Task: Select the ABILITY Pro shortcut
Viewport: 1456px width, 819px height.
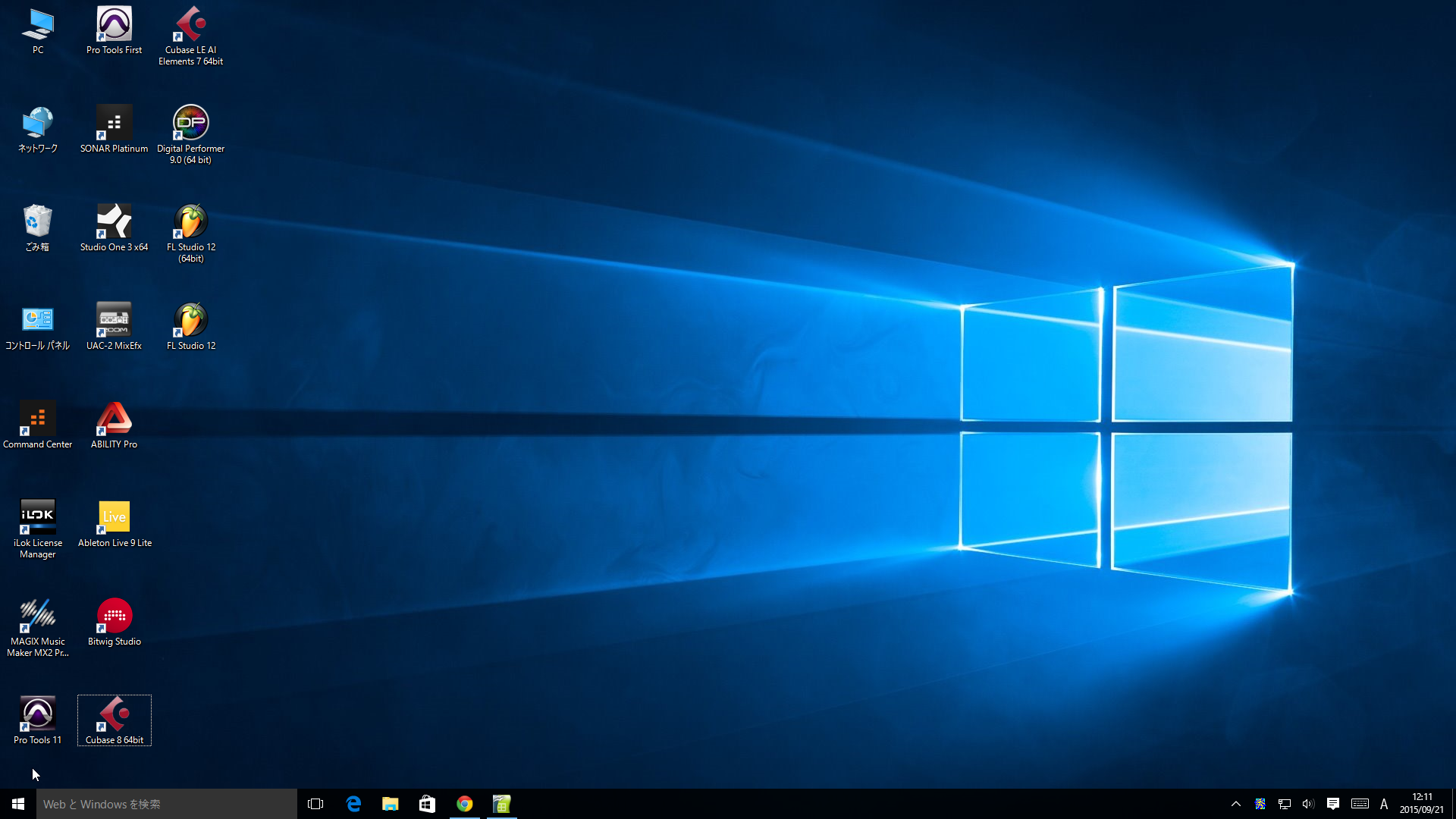Action: [x=114, y=425]
